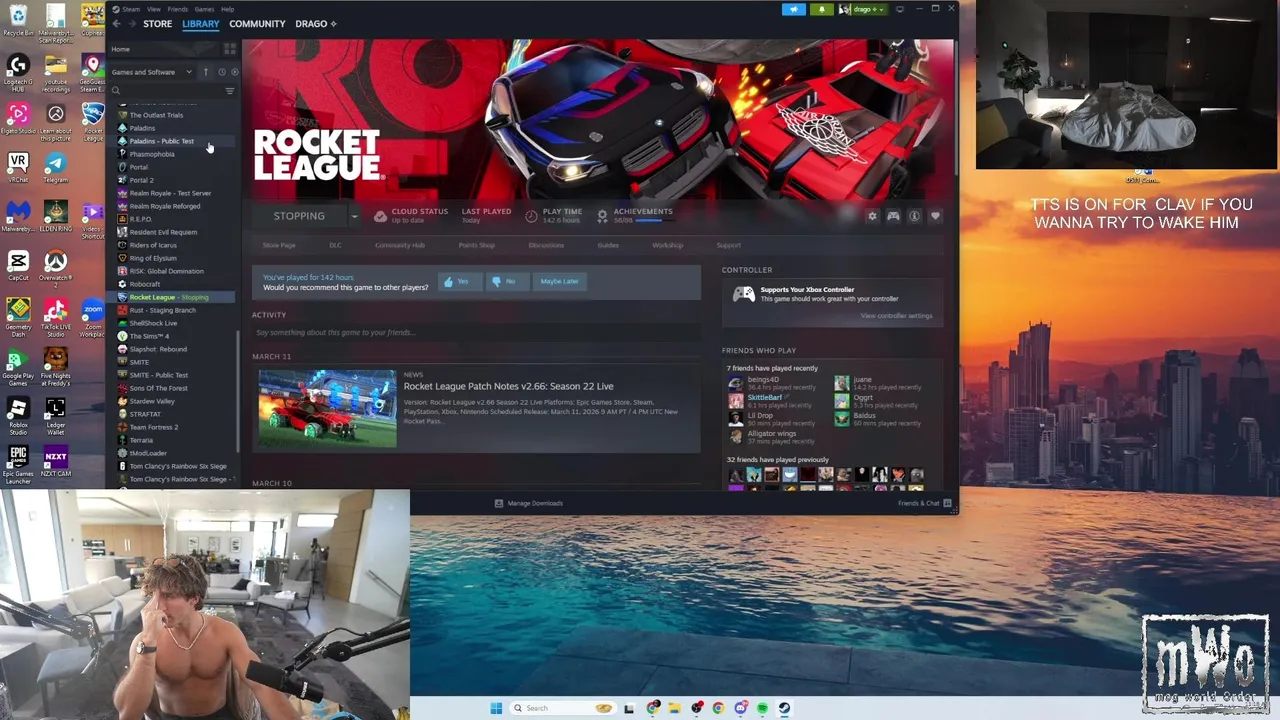Viewport: 1280px width, 720px height.
Task: Open game settings gear icon
Action: pyautogui.click(x=872, y=216)
